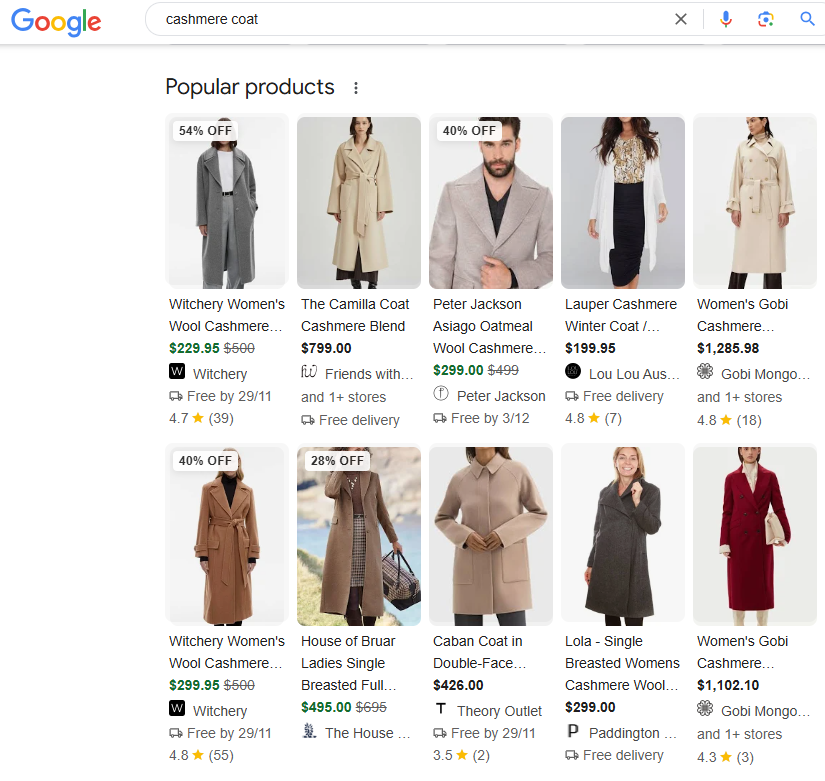This screenshot has height=781, width=825.
Task: Click the 3.5 star (2) rating
Action: [461, 755]
